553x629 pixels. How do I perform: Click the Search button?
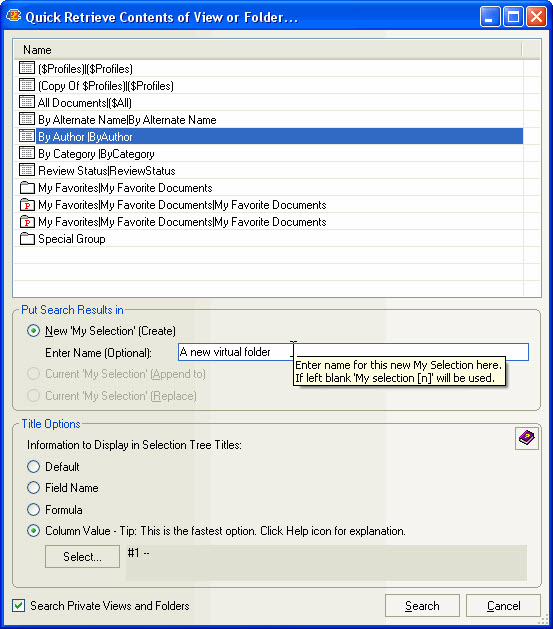(x=422, y=605)
